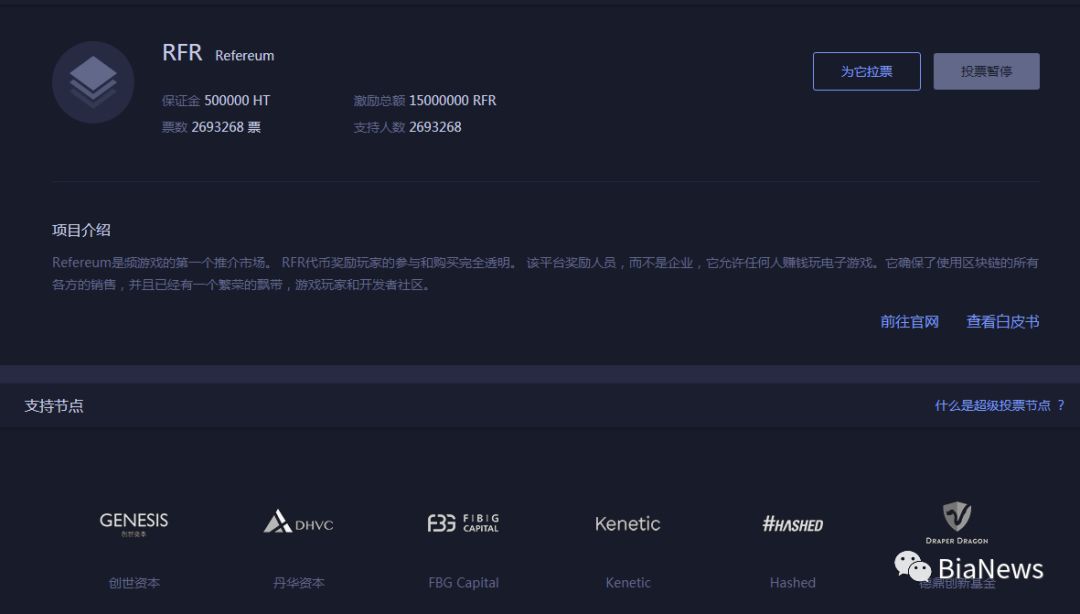Click the 项目介绍 section heading
Image resolution: width=1080 pixels, height=614 pixels.
pos(81,230)
